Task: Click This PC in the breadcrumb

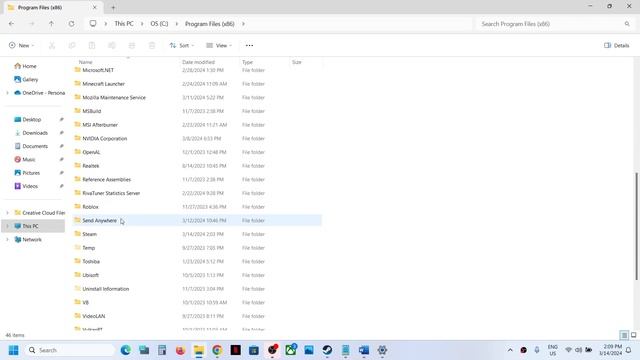Action: pos(124,24)
